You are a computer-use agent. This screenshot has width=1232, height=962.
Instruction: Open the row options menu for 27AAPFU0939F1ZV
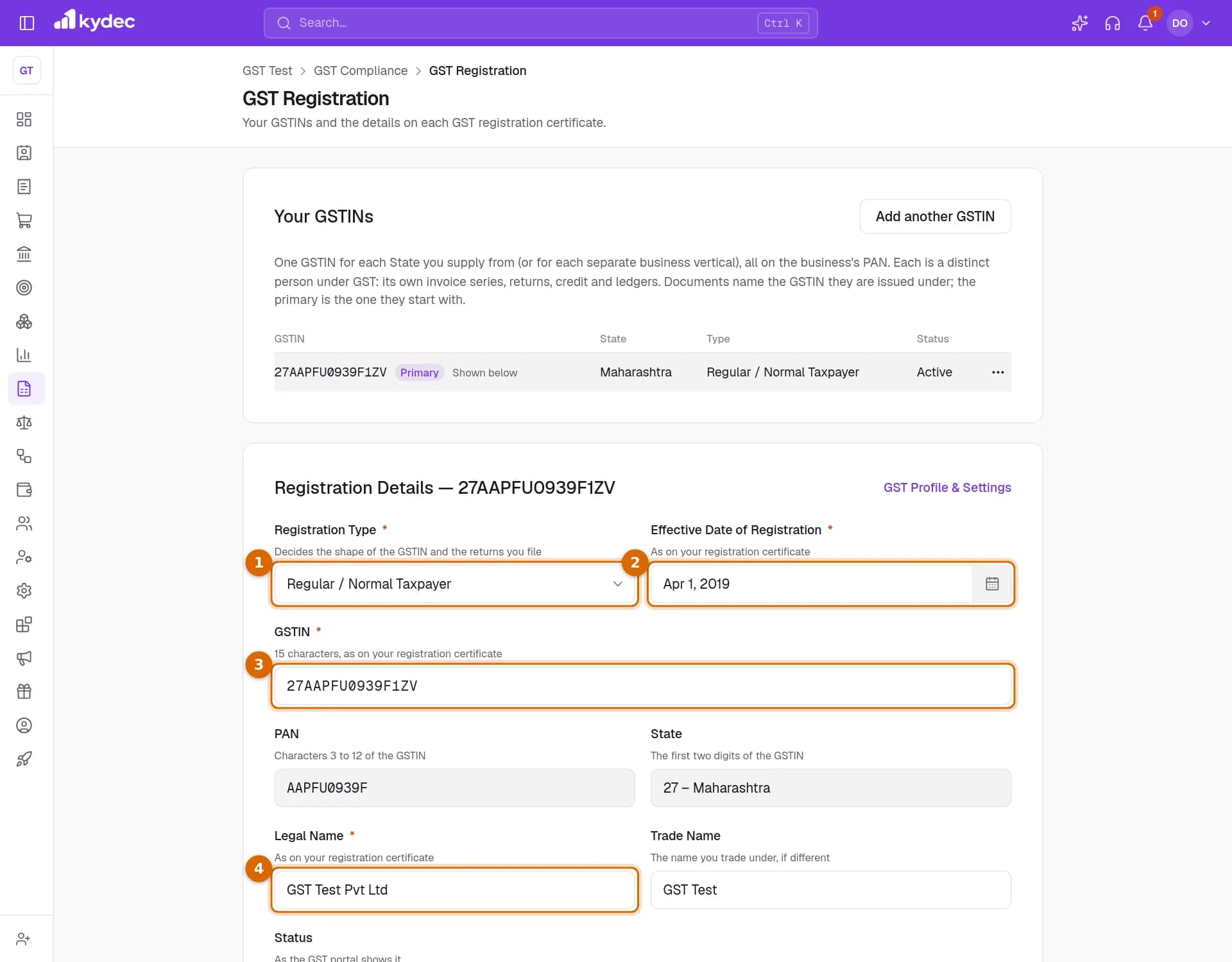(997, 372)
